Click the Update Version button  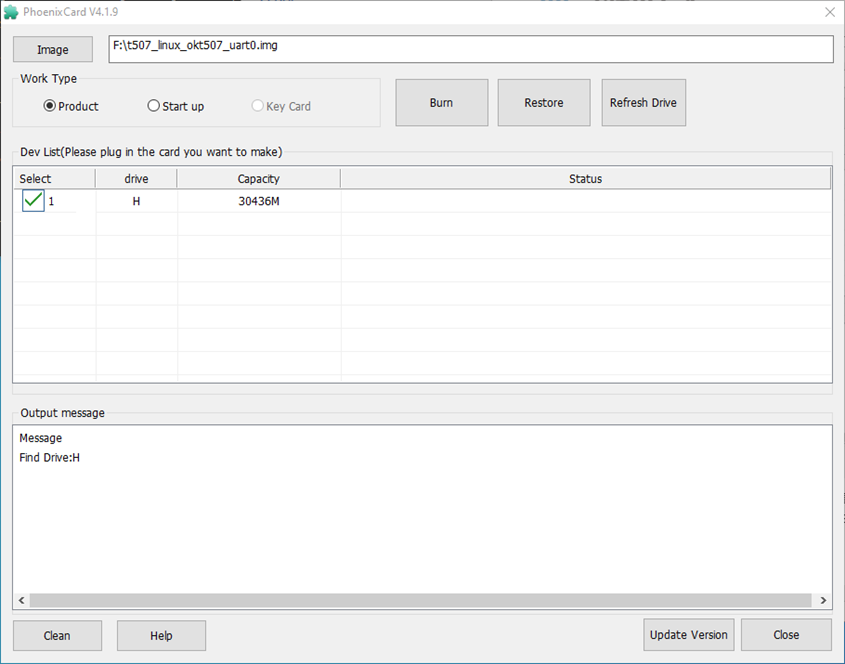tap(689, 635)
